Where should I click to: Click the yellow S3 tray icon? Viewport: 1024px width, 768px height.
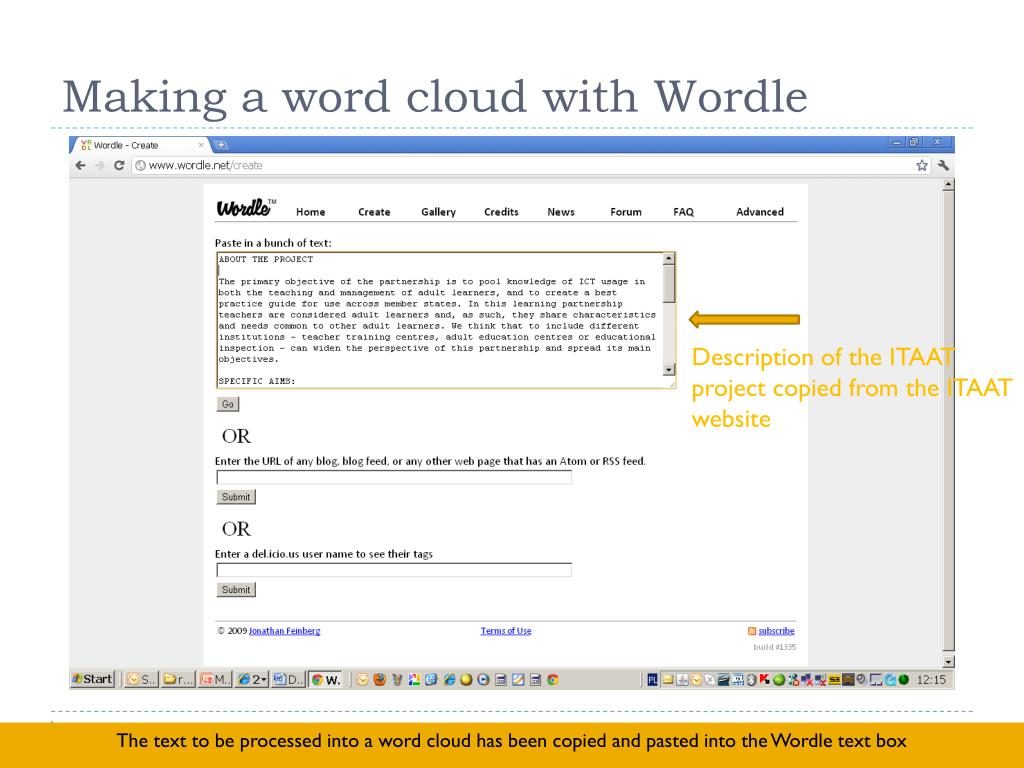pos(835,680)
